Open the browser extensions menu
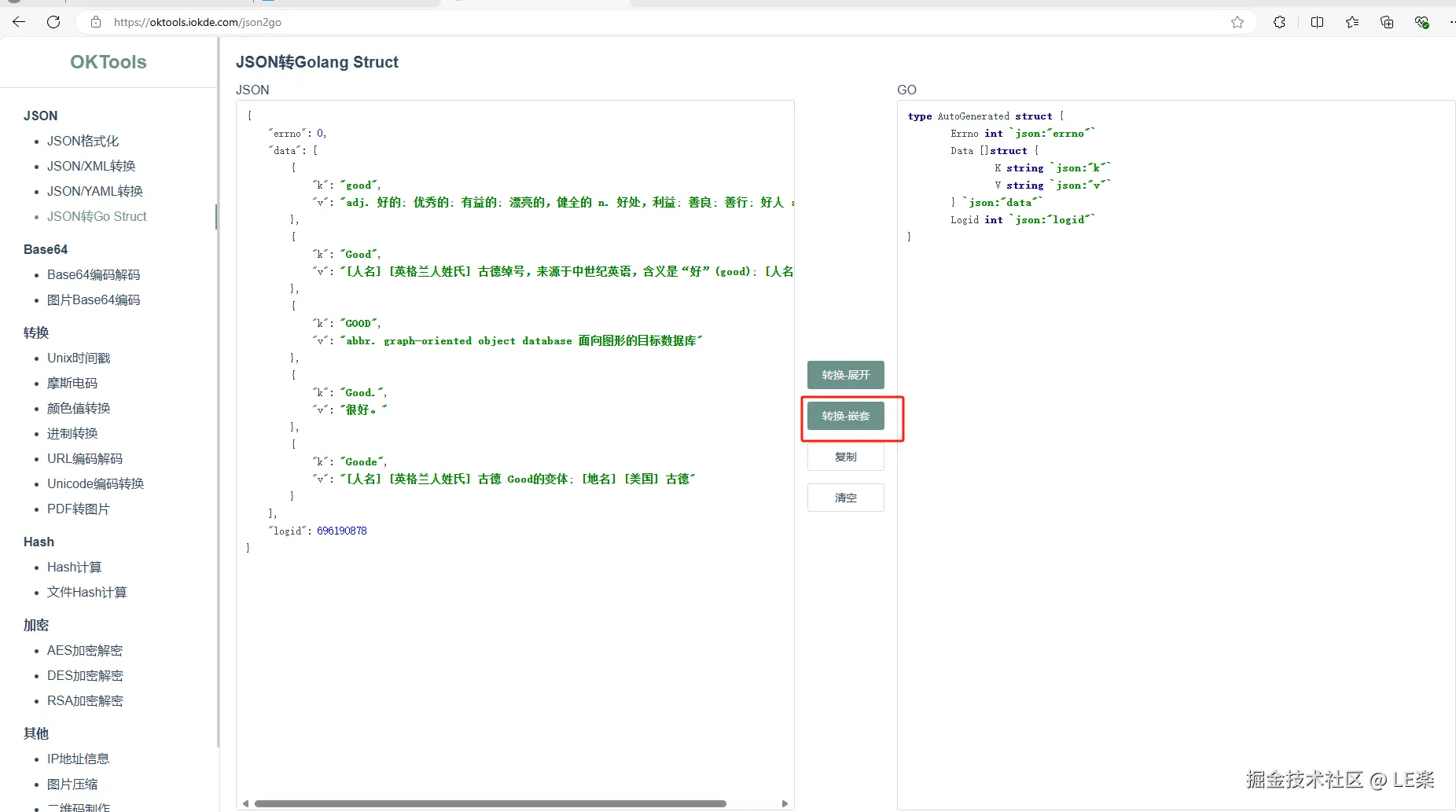This screenshot has width=1456, height=812. 1279,22
